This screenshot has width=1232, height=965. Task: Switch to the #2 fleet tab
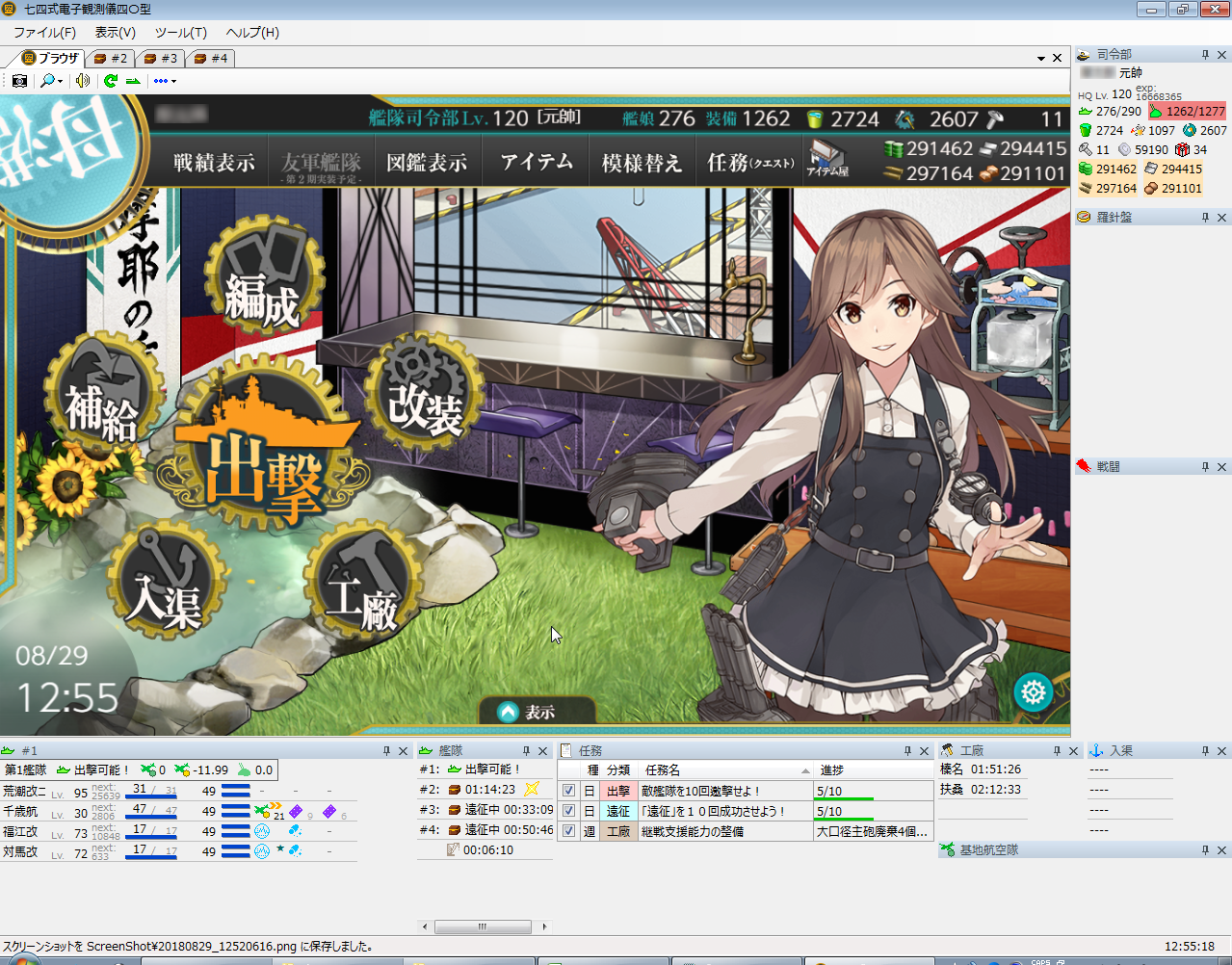(111, 59)
